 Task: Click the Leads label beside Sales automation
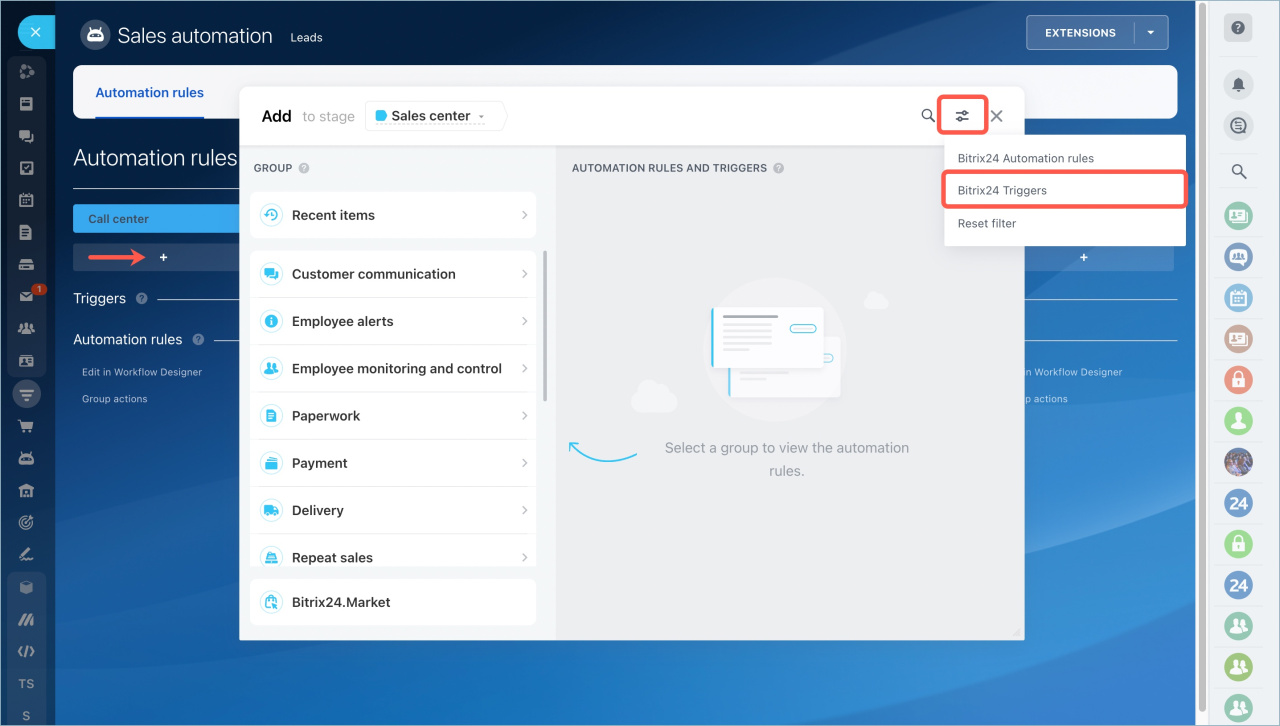(306, 38)
